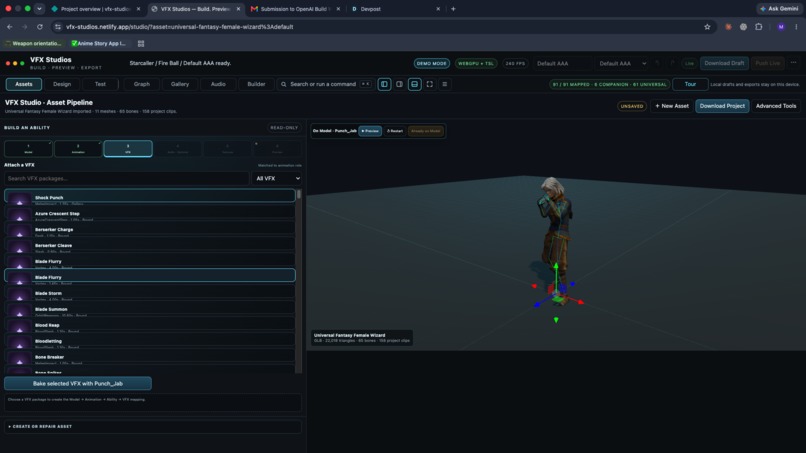
Task: Open the three-dots more options menu
Action: pyautogui.click(x=794, y=63)
